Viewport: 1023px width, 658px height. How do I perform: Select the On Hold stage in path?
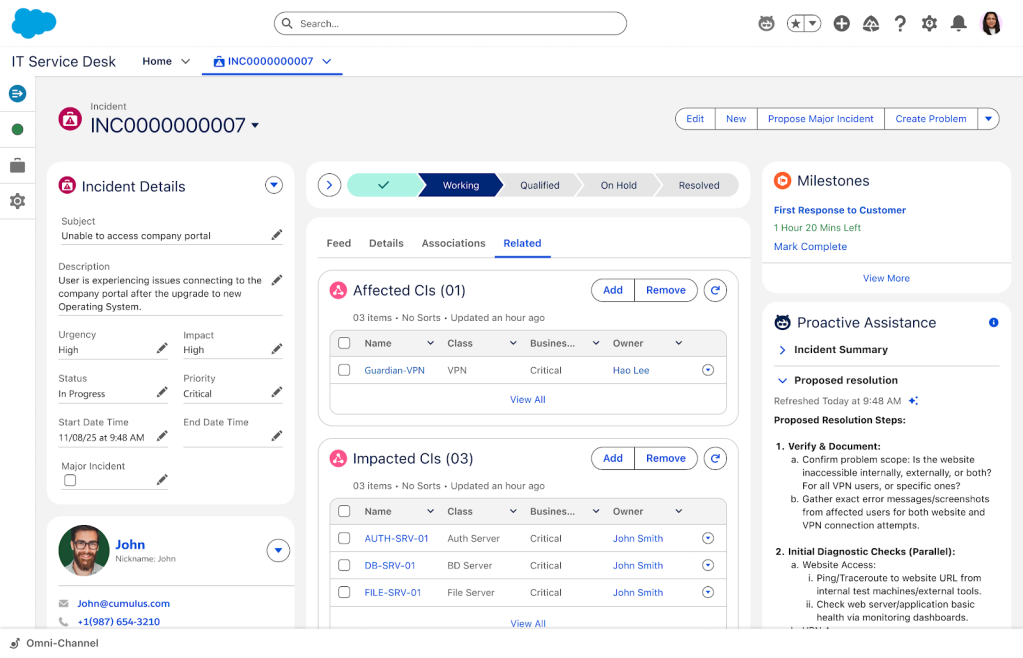618,185
